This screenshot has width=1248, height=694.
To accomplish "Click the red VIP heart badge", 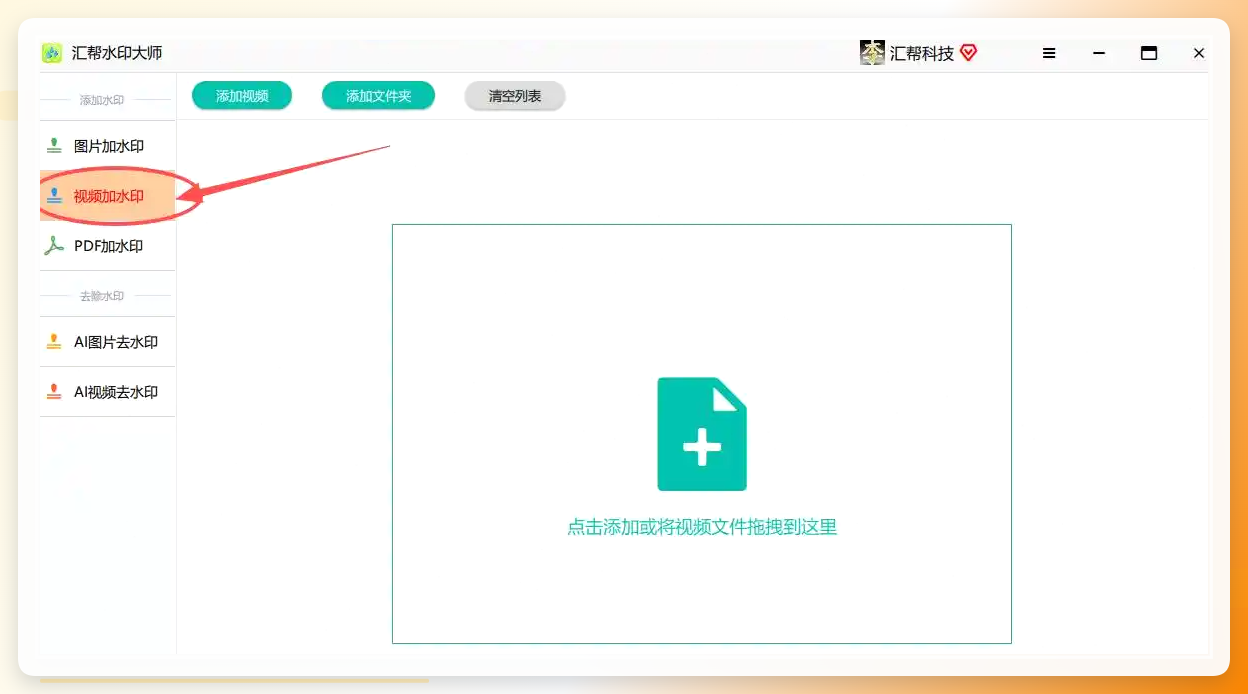I will click(x=968, y=53).
